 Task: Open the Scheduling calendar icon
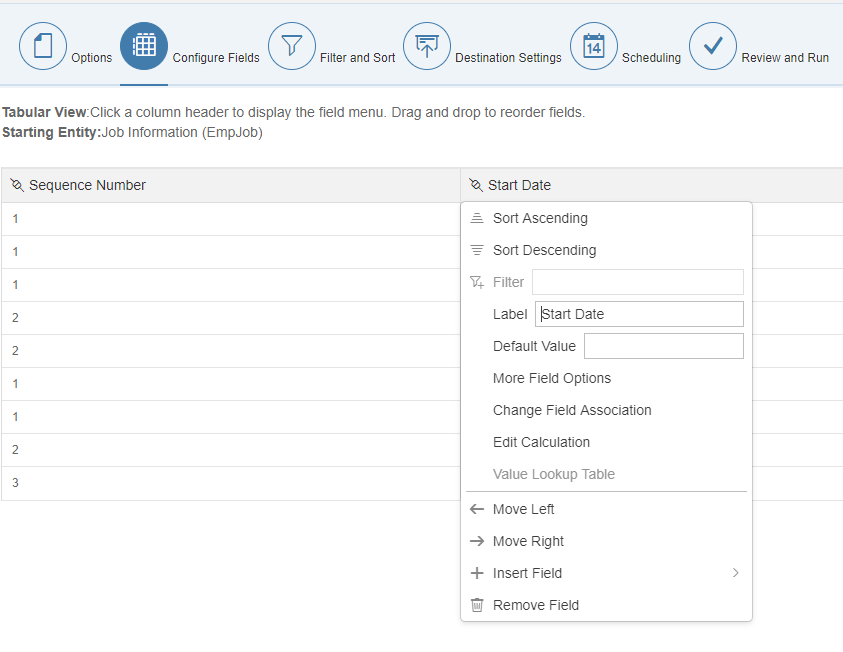click(x=594, y=46)
